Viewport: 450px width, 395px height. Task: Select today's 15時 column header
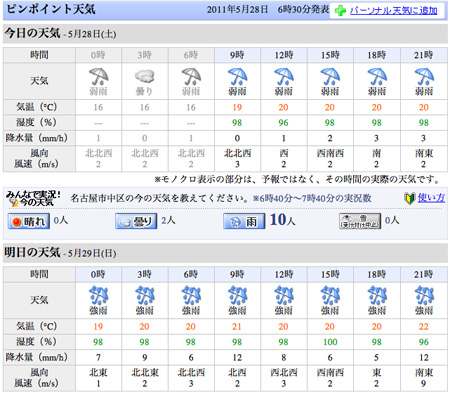point(330,55)
